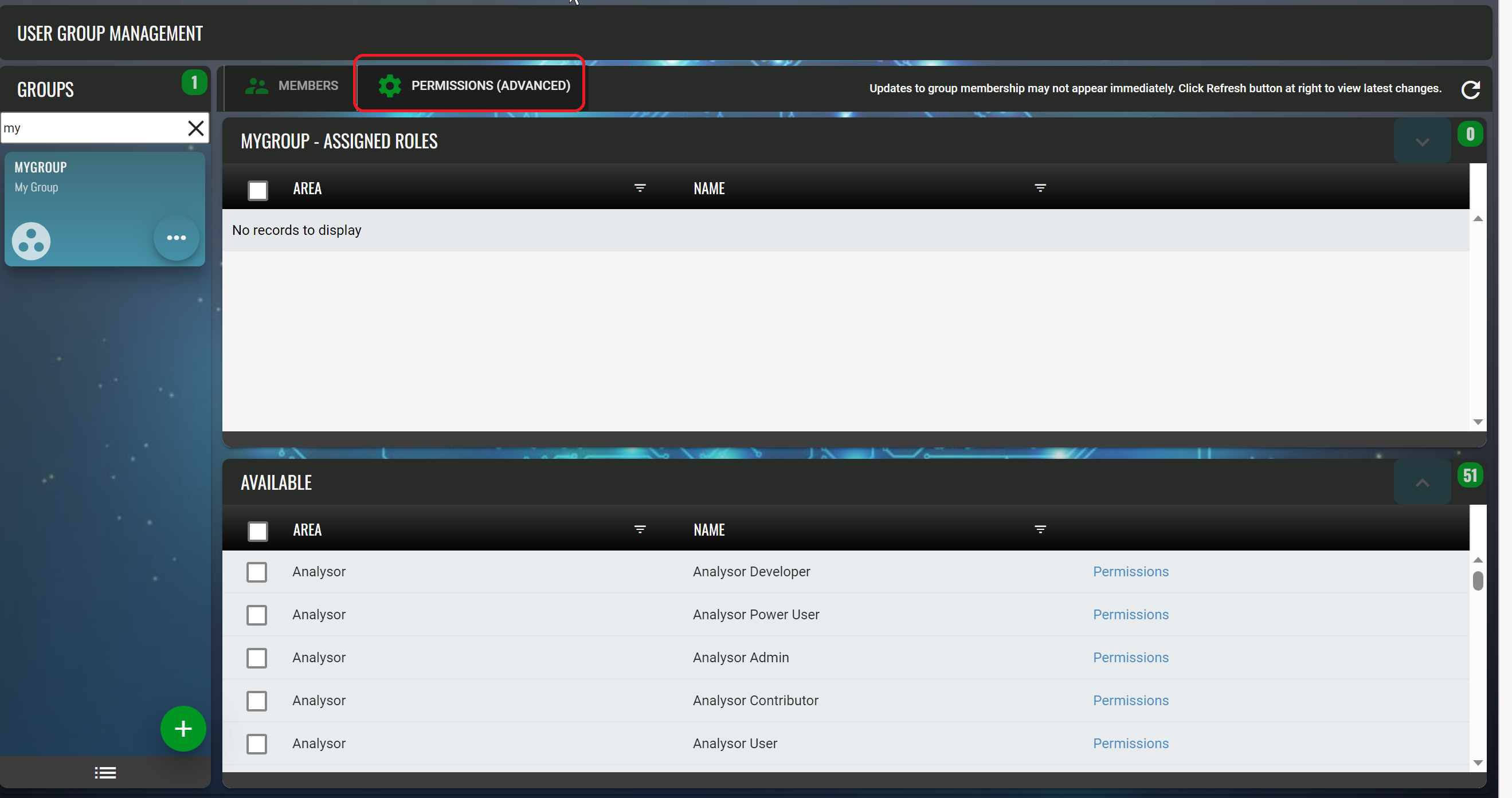The width and height of the screenshot is (1512, 798).
Task: Filter the Name column in Assigned Roles
Action: [1040, 188]
